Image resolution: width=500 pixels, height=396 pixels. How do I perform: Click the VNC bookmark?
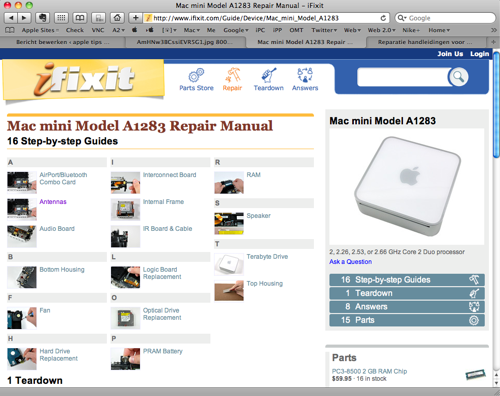tap(98, 30)
